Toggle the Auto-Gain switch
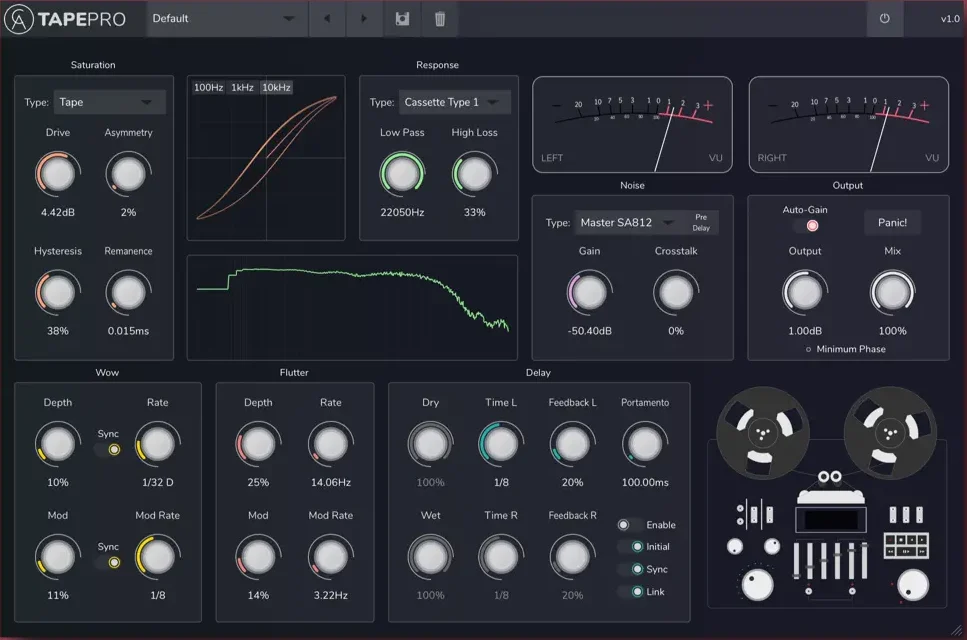This screenshot has height=640, width=967. coord(805,226)
